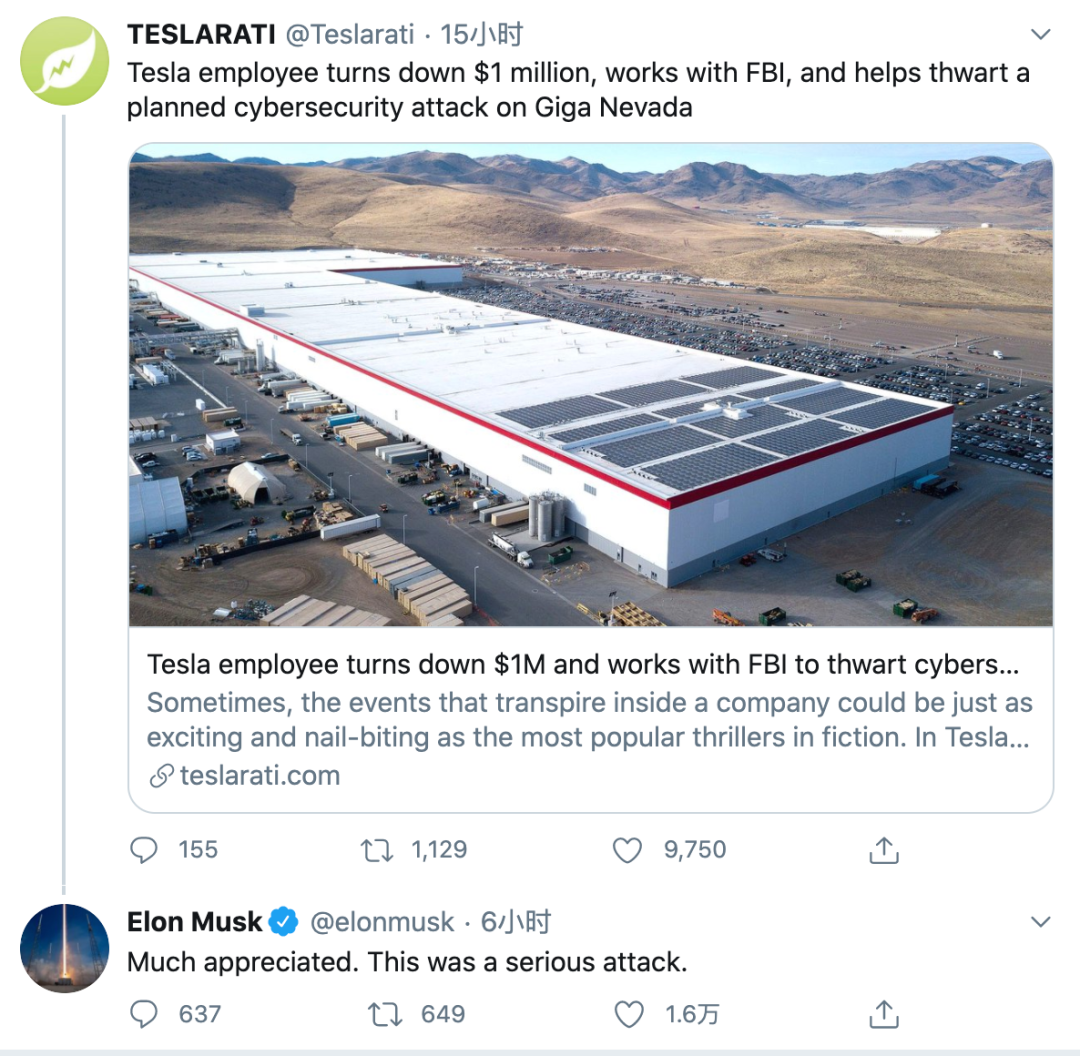Screen dimensions: 1080x1056
Task: Open the @Teslarati handle link
Action: pos(350,35)
